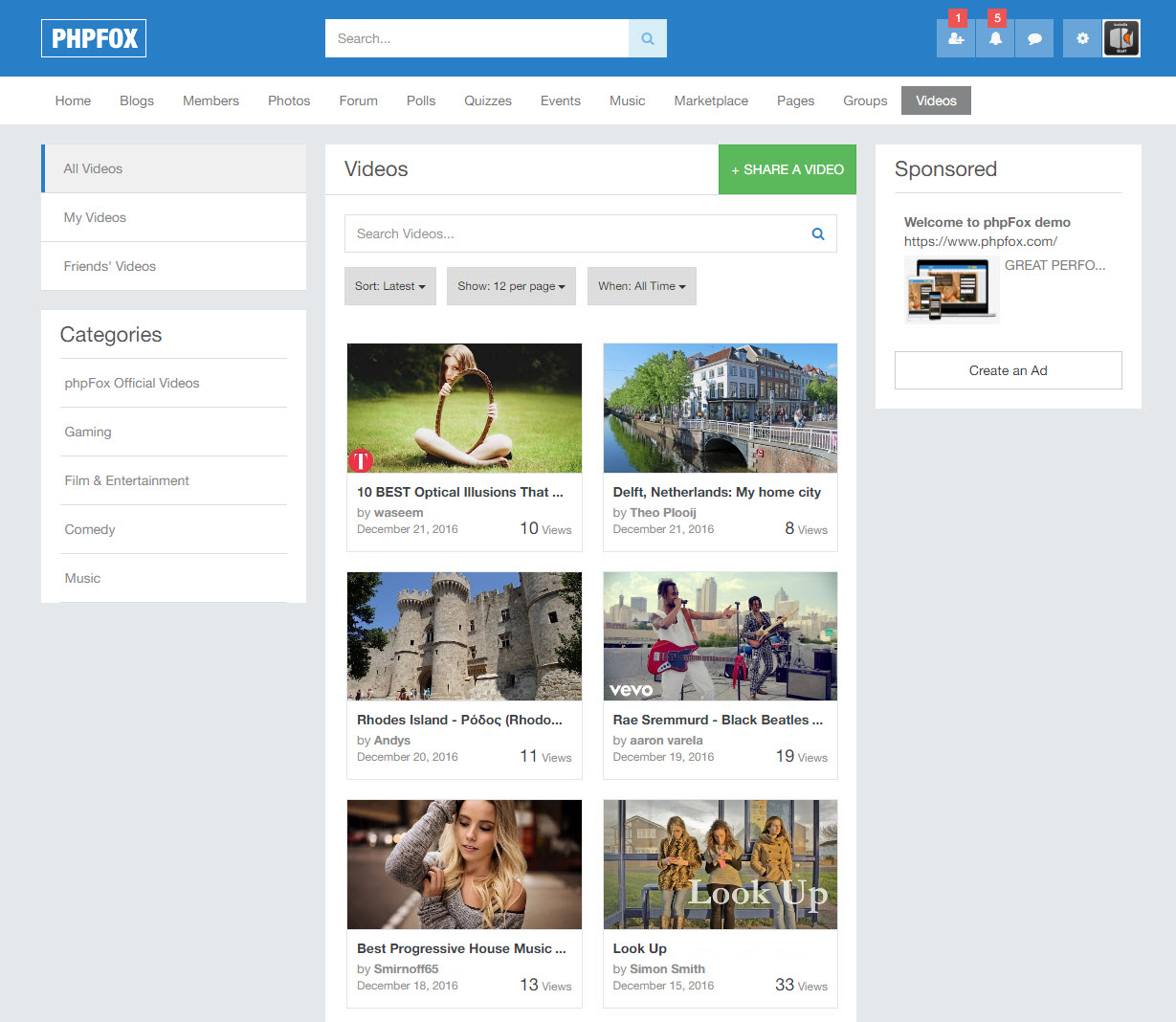Open the notifications bell showing 5 alerts

[x=994, y=38]
